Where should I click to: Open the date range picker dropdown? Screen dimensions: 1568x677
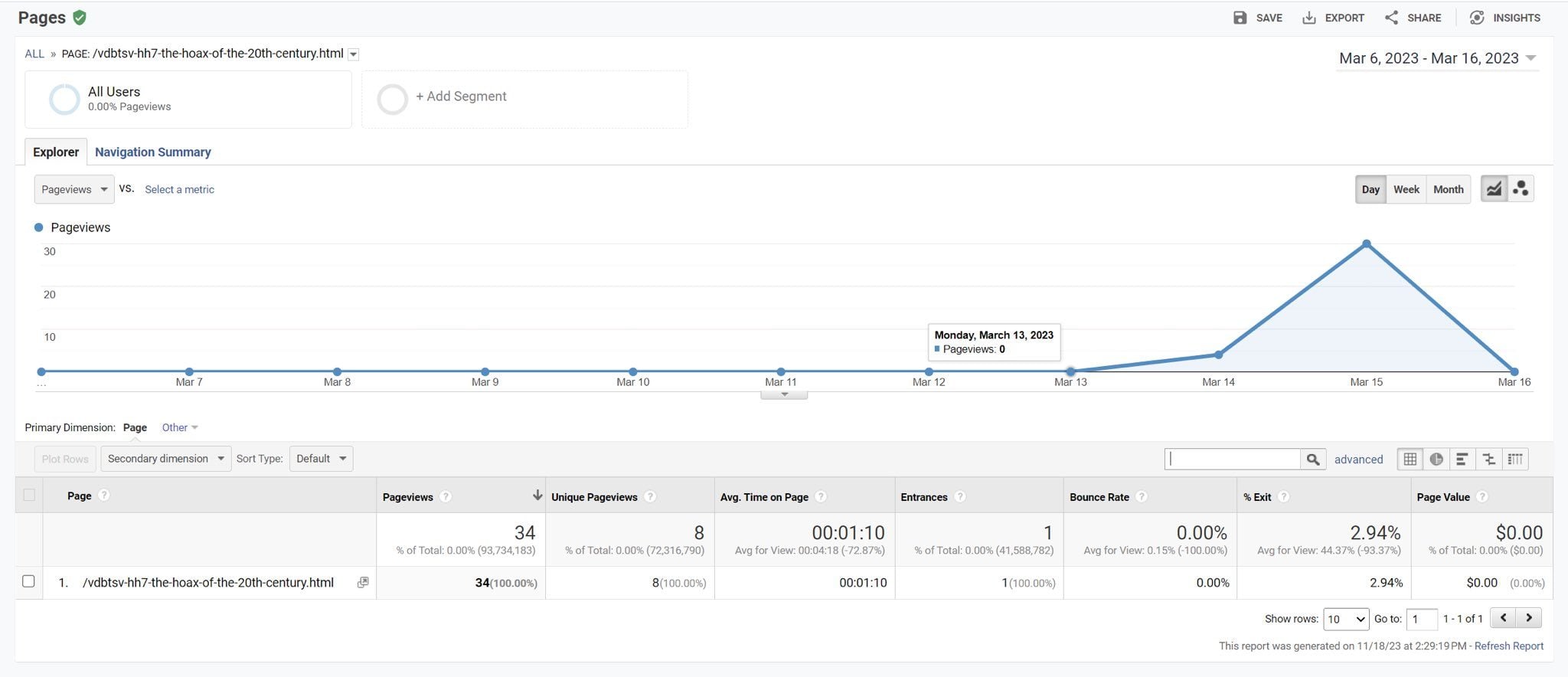[x=1437, y=58]
